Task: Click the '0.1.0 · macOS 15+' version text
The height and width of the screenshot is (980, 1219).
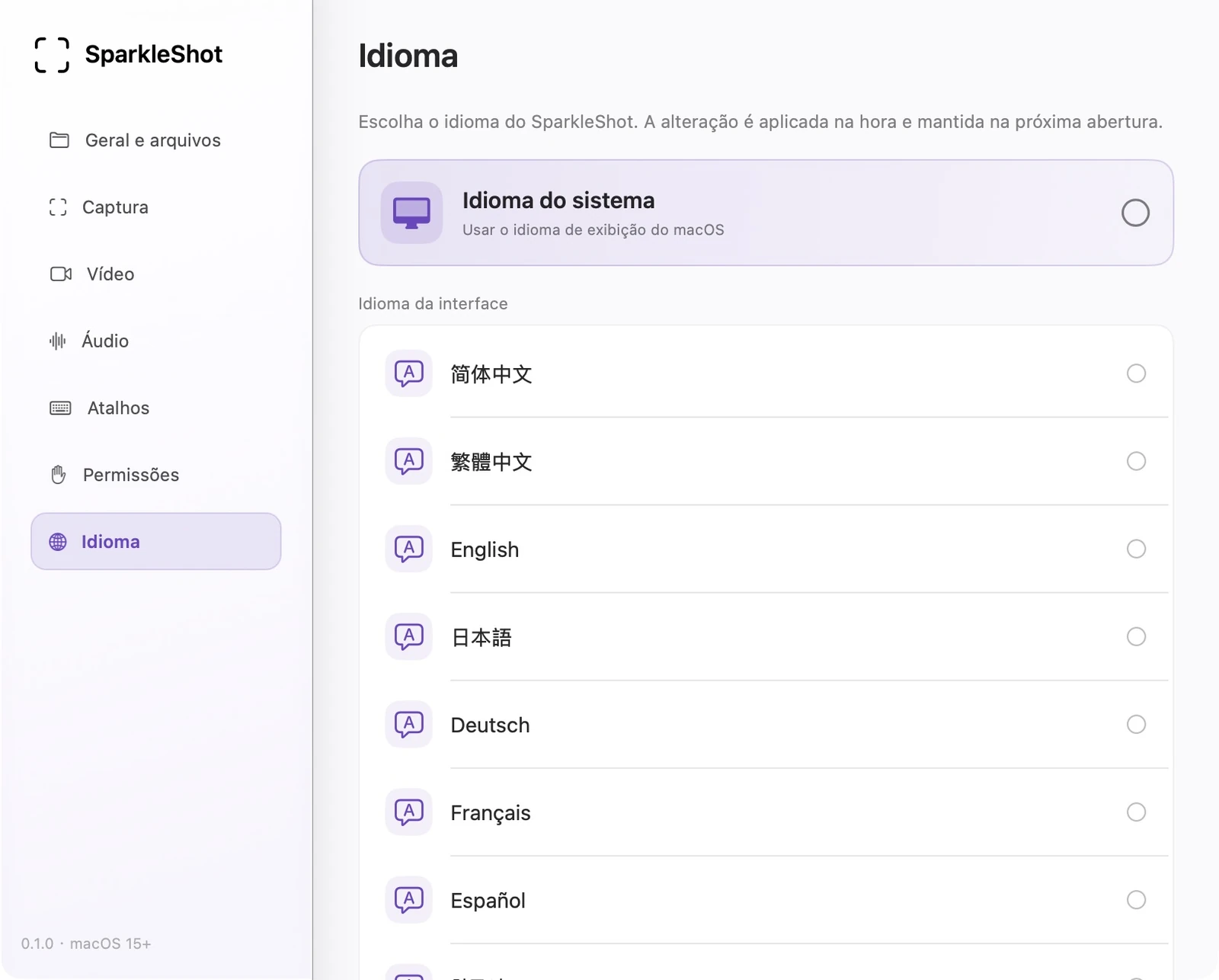Action: click(x=86, y=943)
